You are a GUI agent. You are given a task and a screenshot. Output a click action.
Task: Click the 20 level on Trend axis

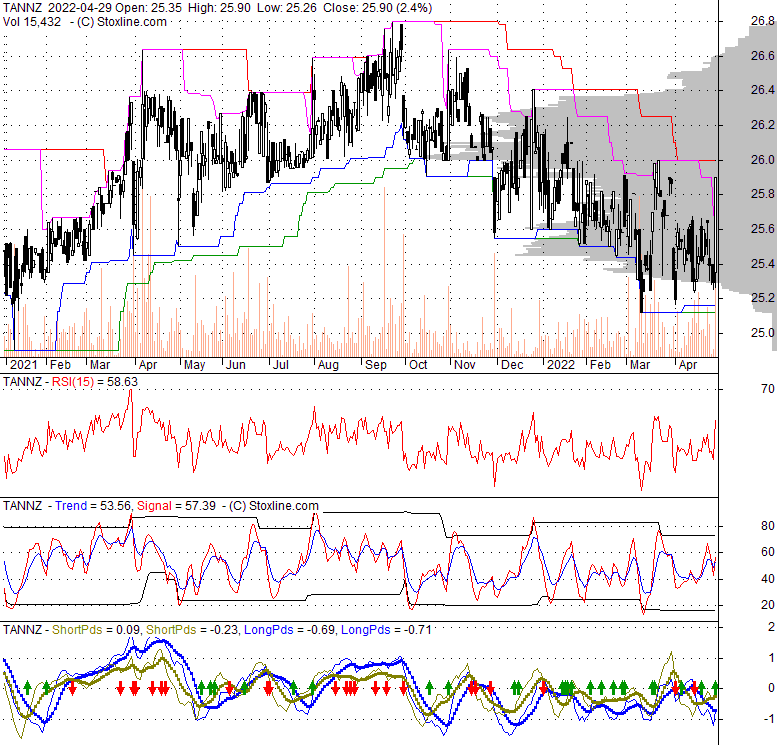click(768, 605)
